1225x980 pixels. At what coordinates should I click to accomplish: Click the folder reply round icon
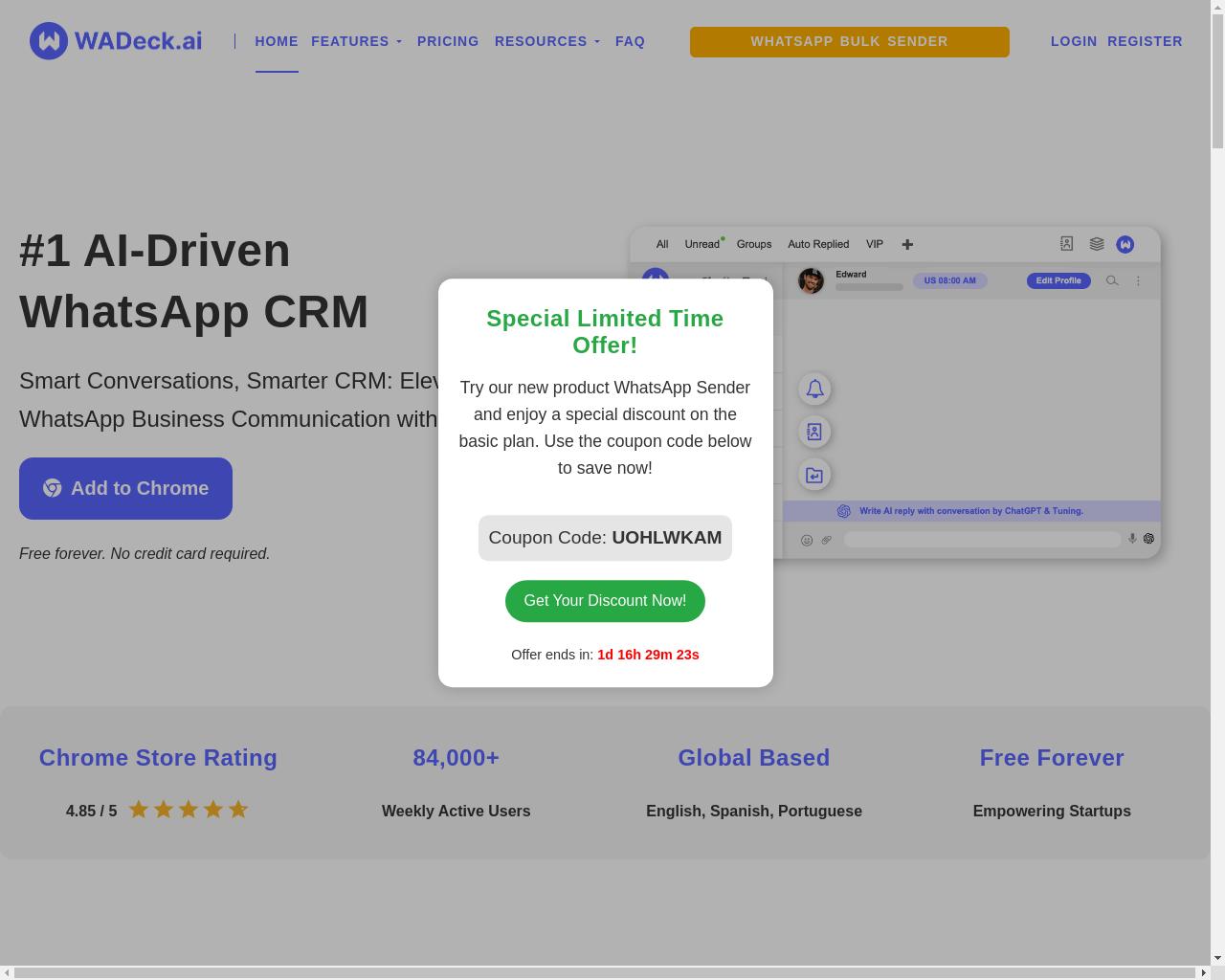pos(814,475)
